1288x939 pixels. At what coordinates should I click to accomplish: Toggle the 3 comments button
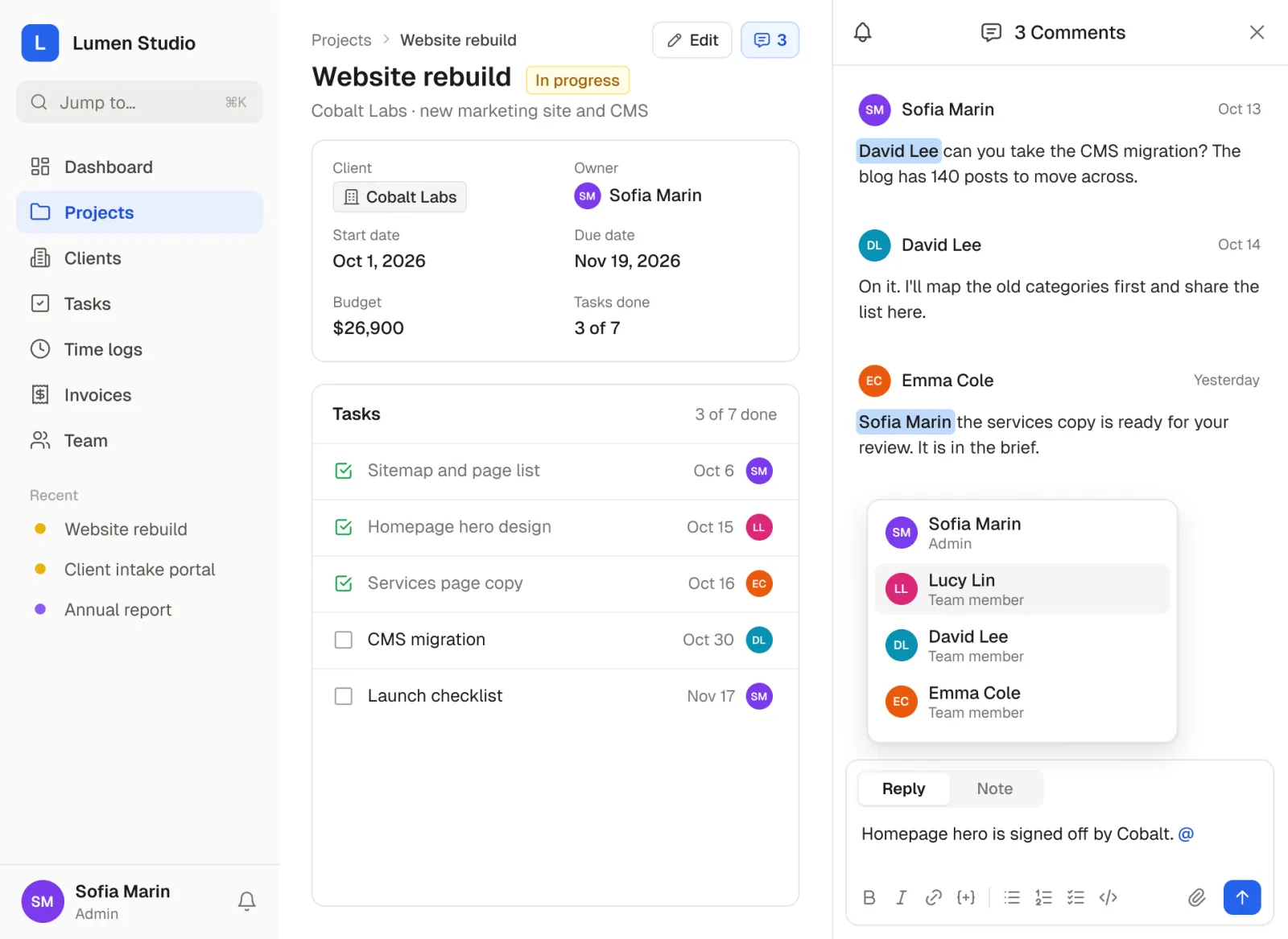[770, 40]
